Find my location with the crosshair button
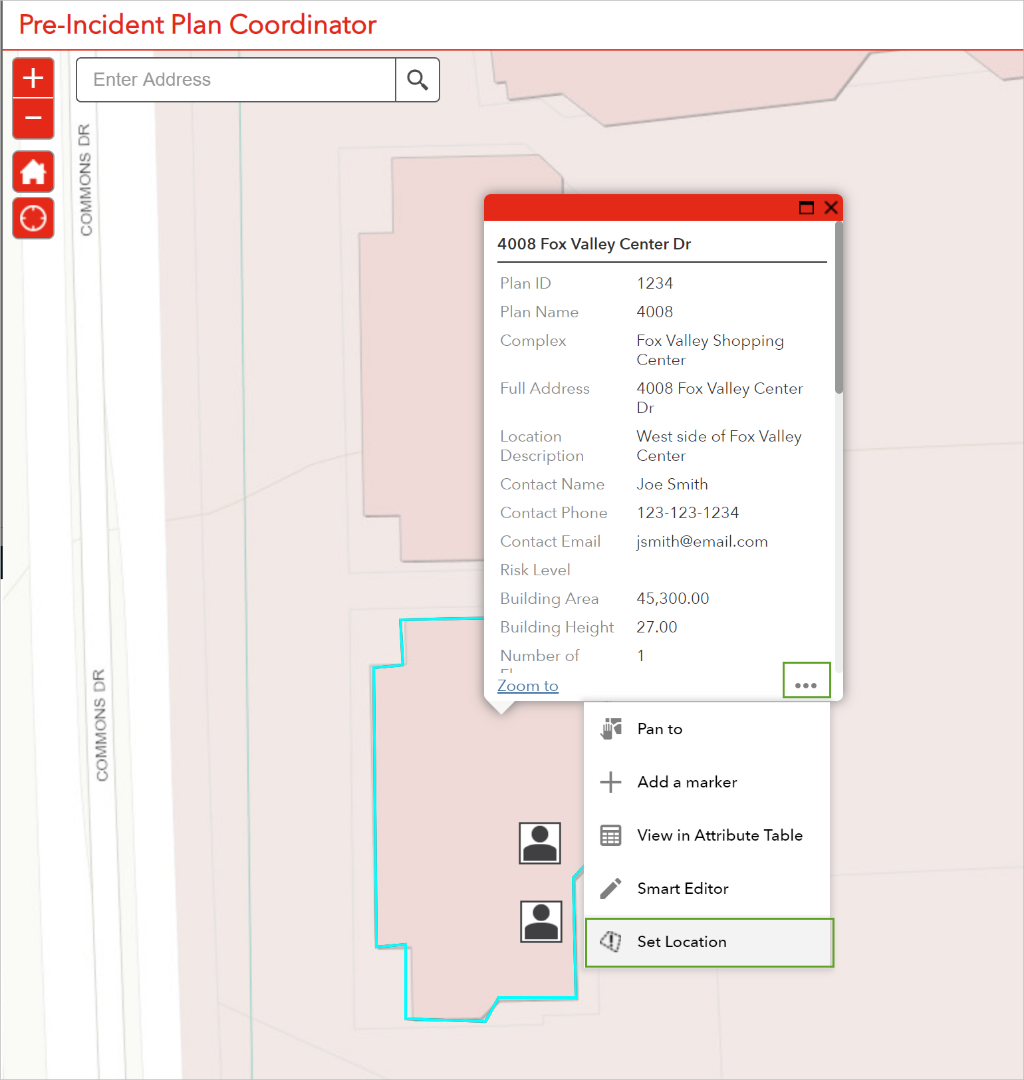1024x1080 pixels. coord(33,217)
